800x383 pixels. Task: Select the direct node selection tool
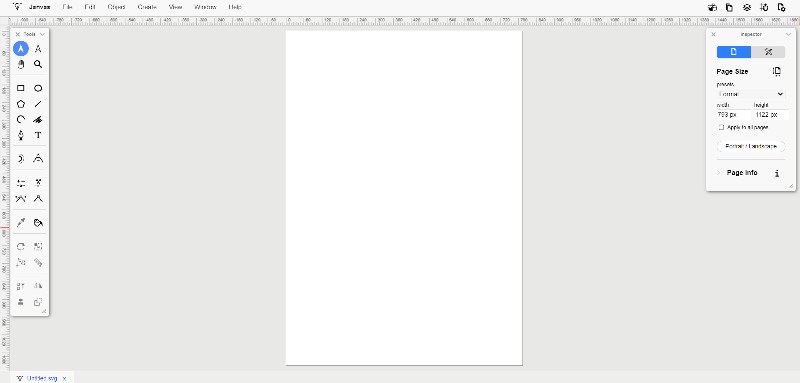(38, 49)
